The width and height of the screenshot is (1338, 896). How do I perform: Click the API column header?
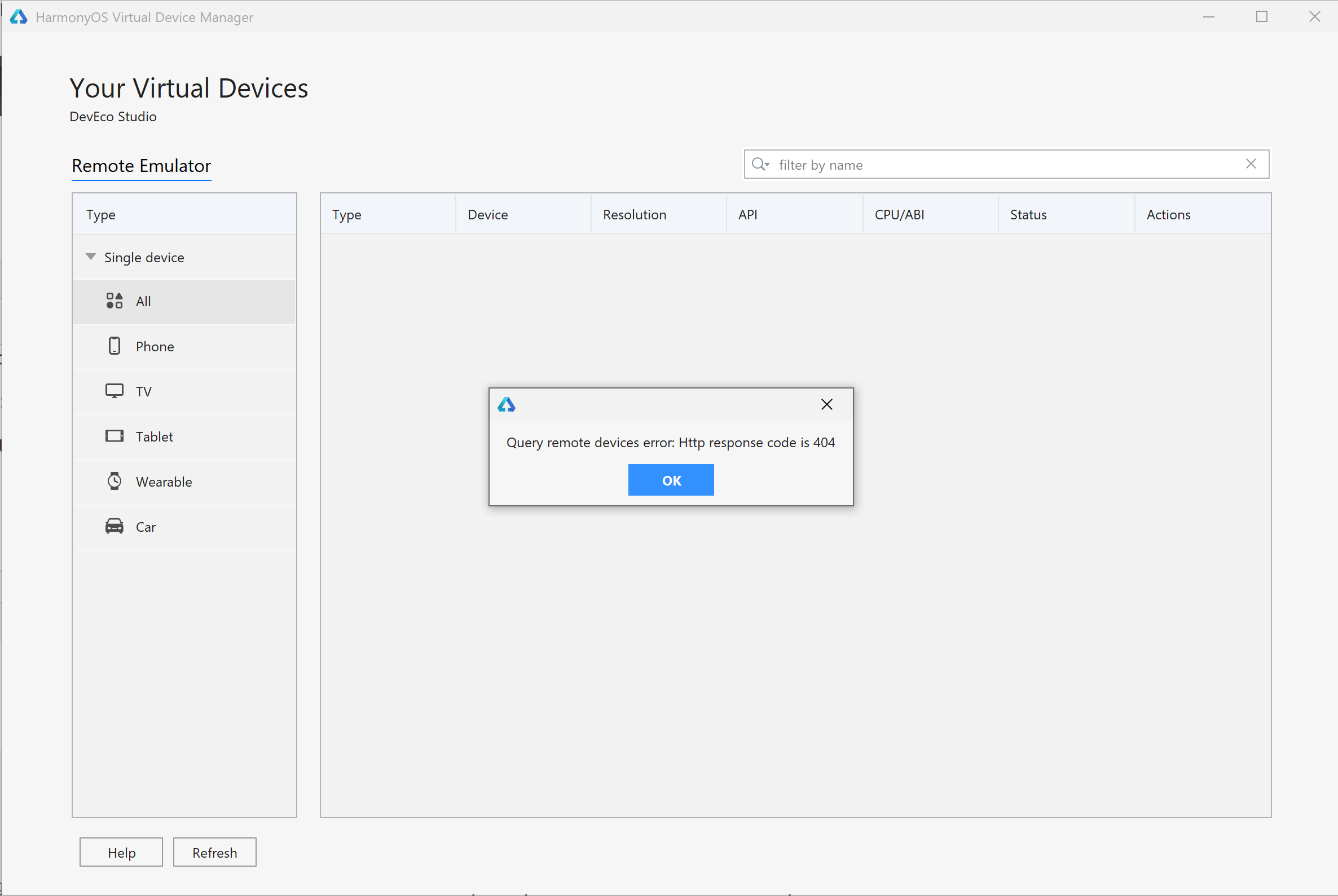(x=747, y=214)
